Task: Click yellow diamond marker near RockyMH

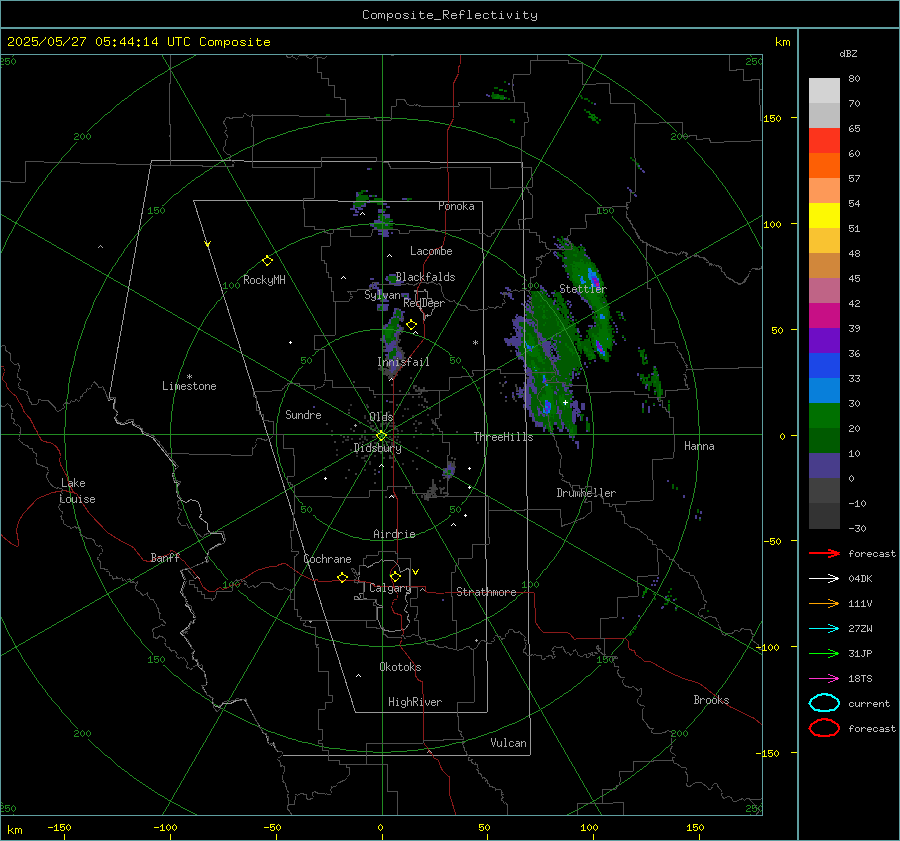Action: click(267, 261)
